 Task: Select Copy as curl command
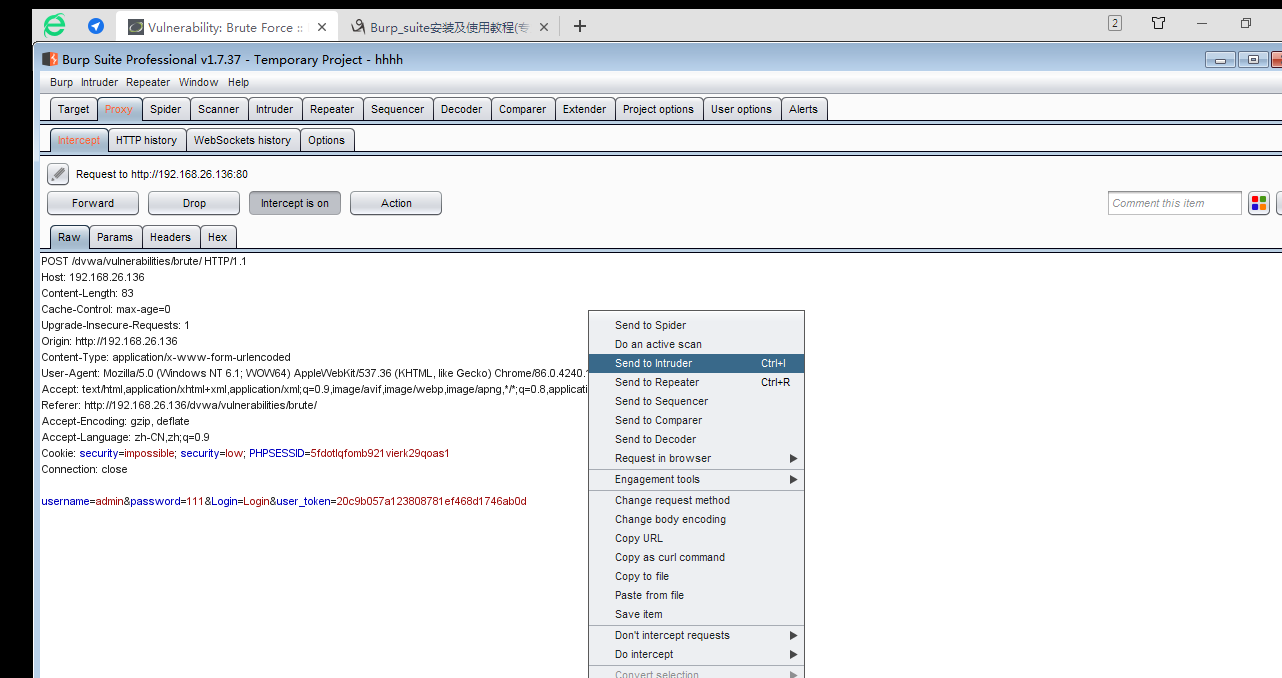(x=696, y=557)
